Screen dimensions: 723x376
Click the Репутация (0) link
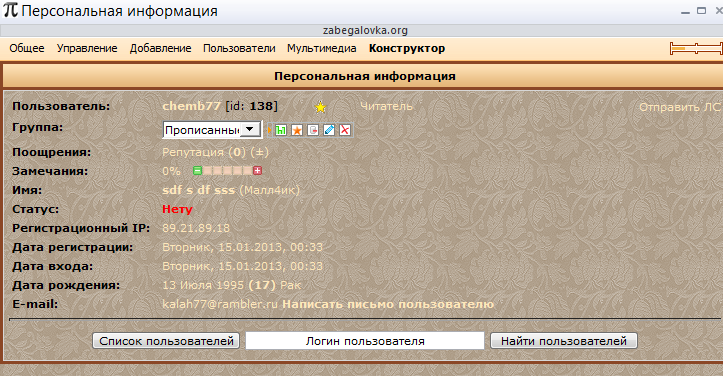point(204,152)
